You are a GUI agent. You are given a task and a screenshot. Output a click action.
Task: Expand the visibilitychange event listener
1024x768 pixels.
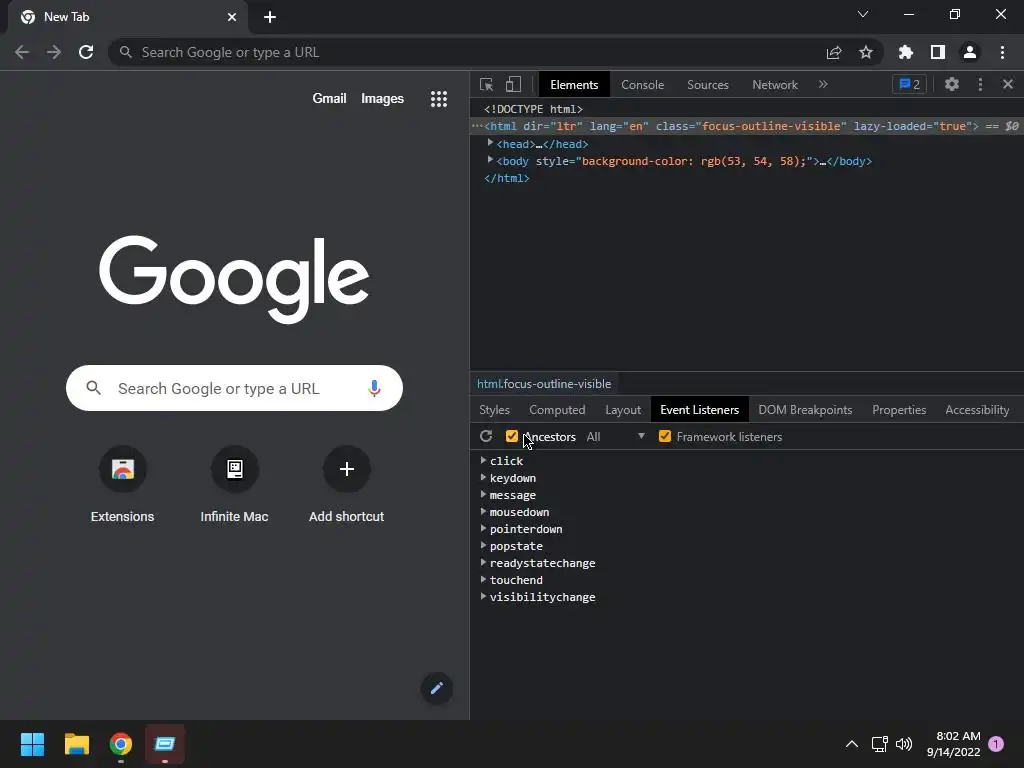[x=483, y=596]
